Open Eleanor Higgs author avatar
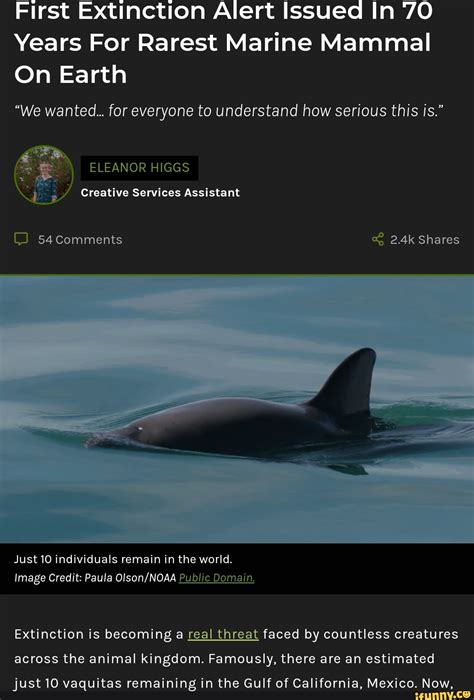 click(44, 175)
